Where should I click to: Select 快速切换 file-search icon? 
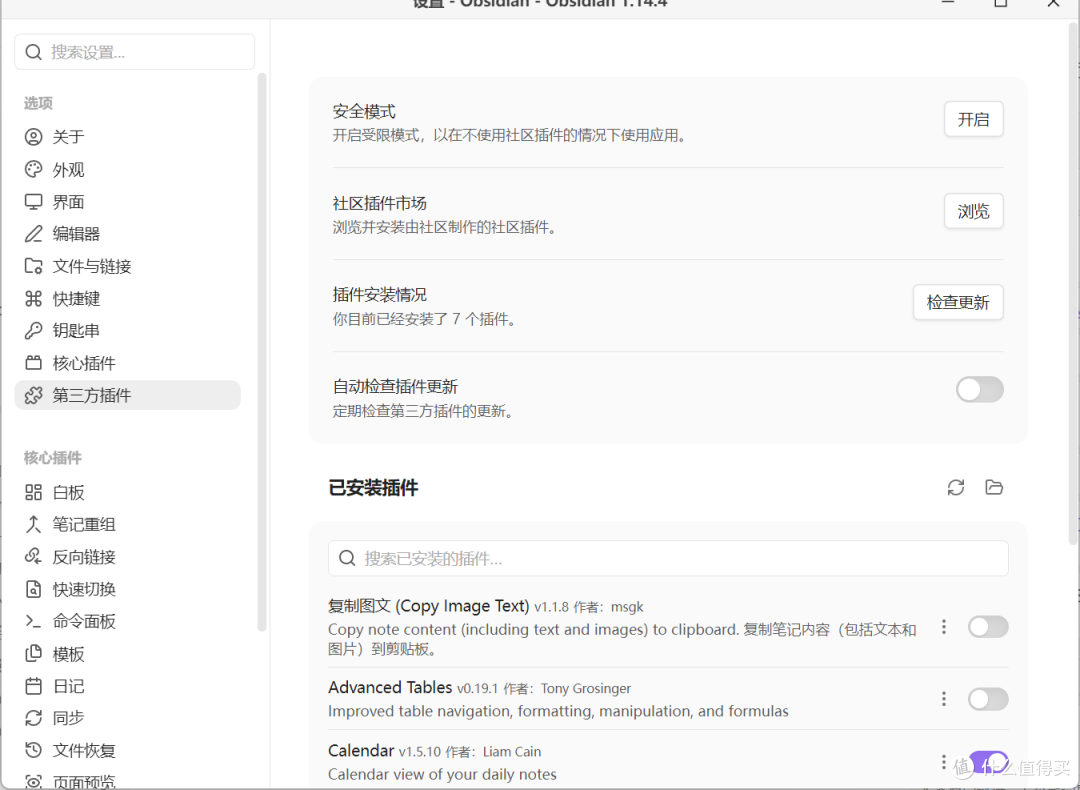click(33, 589)
